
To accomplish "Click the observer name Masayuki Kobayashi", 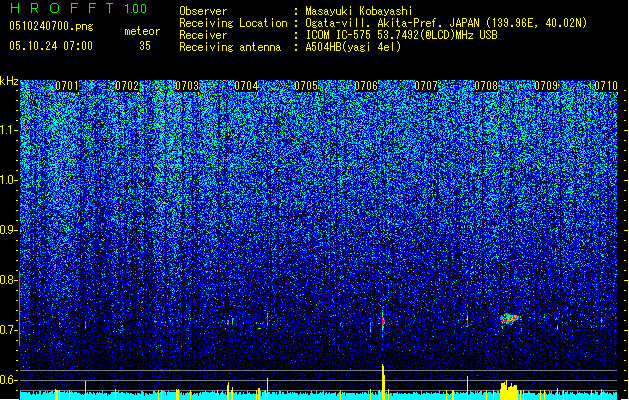I will 359,11.
